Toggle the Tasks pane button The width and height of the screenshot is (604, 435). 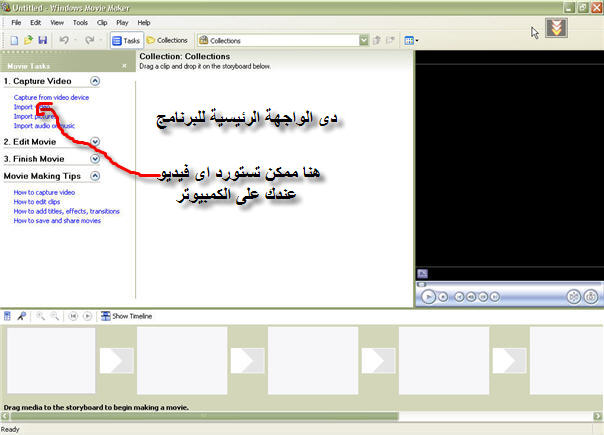126,40
